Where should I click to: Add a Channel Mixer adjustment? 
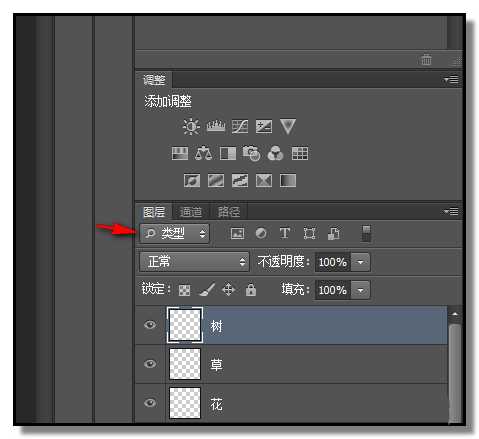point(275,154)
